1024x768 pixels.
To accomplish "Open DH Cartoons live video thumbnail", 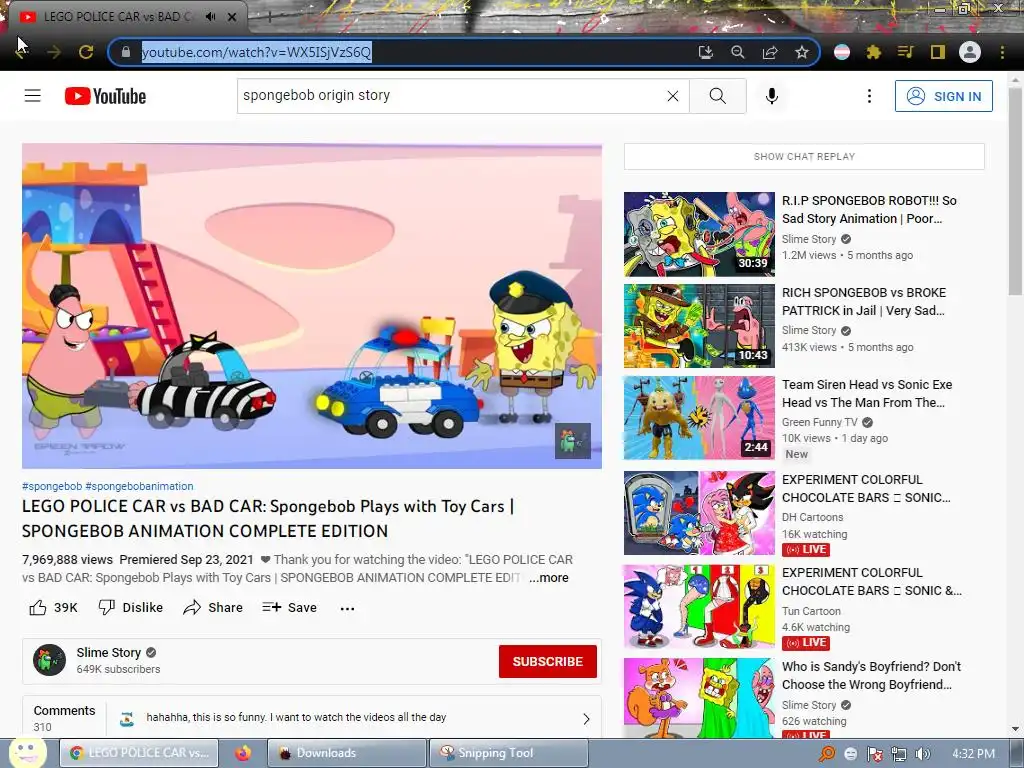I will (x=699, y=513).
